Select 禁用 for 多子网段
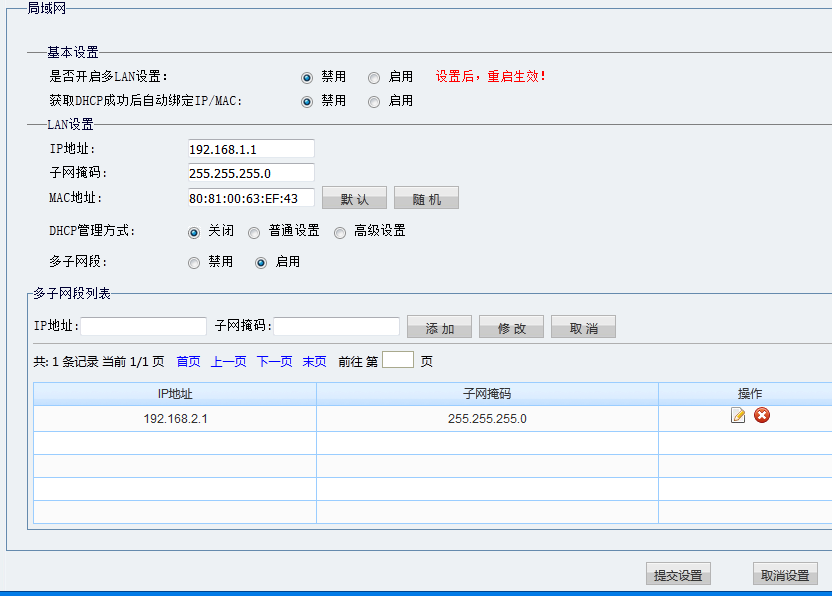The height and width of the screenshot is (596, 832). coord(194,263)
